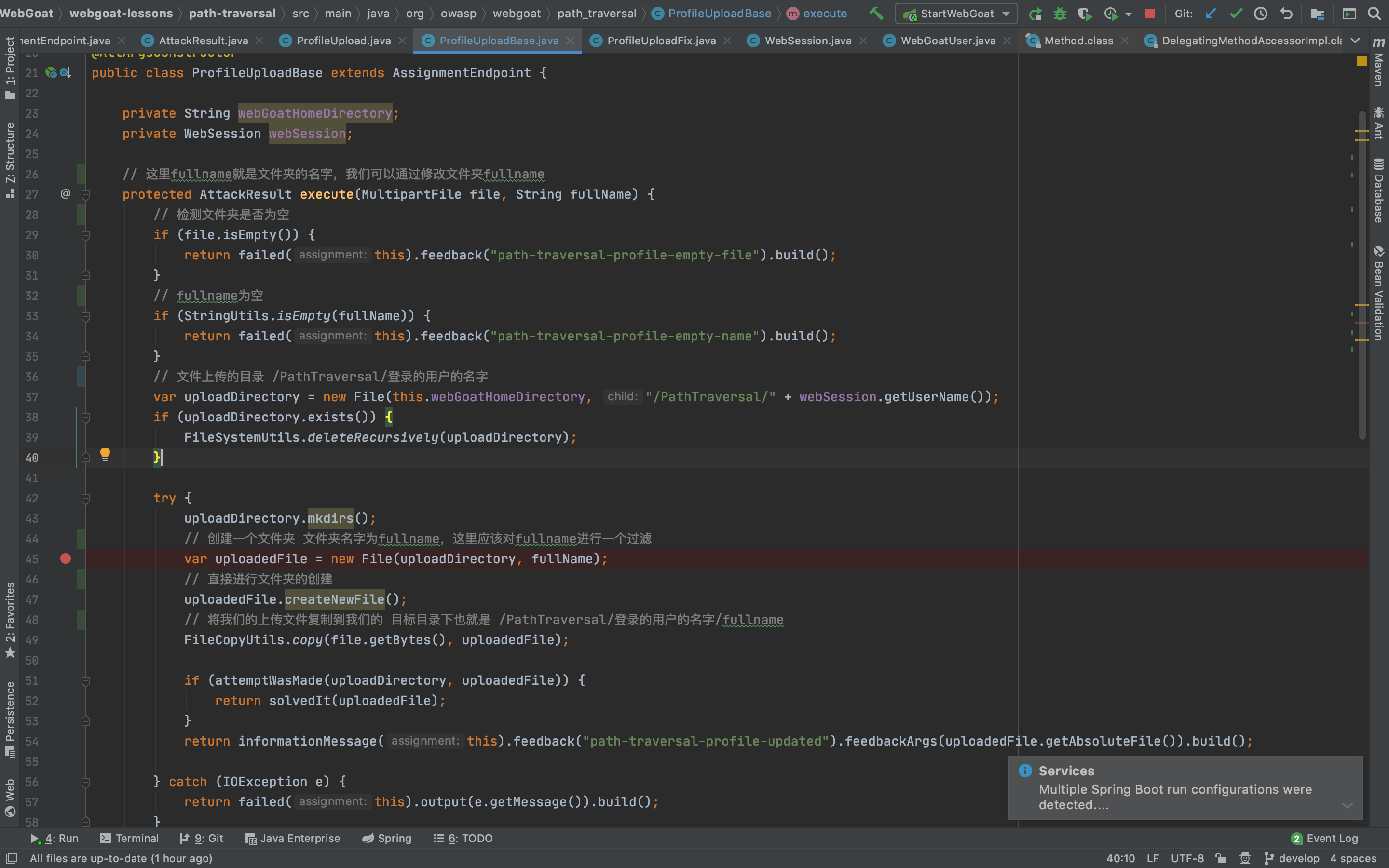
Task: Open Git history clock icon
Action: point(1260,13)
